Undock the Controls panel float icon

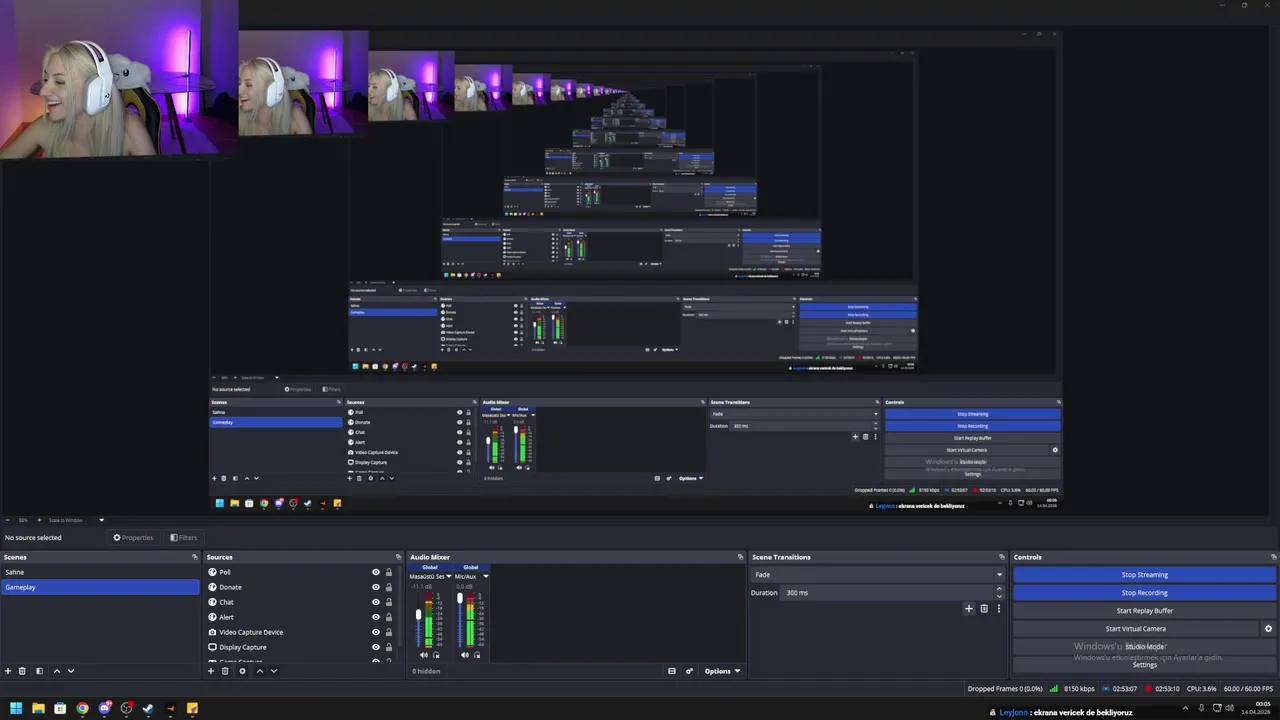click(x=1274, y=557)
